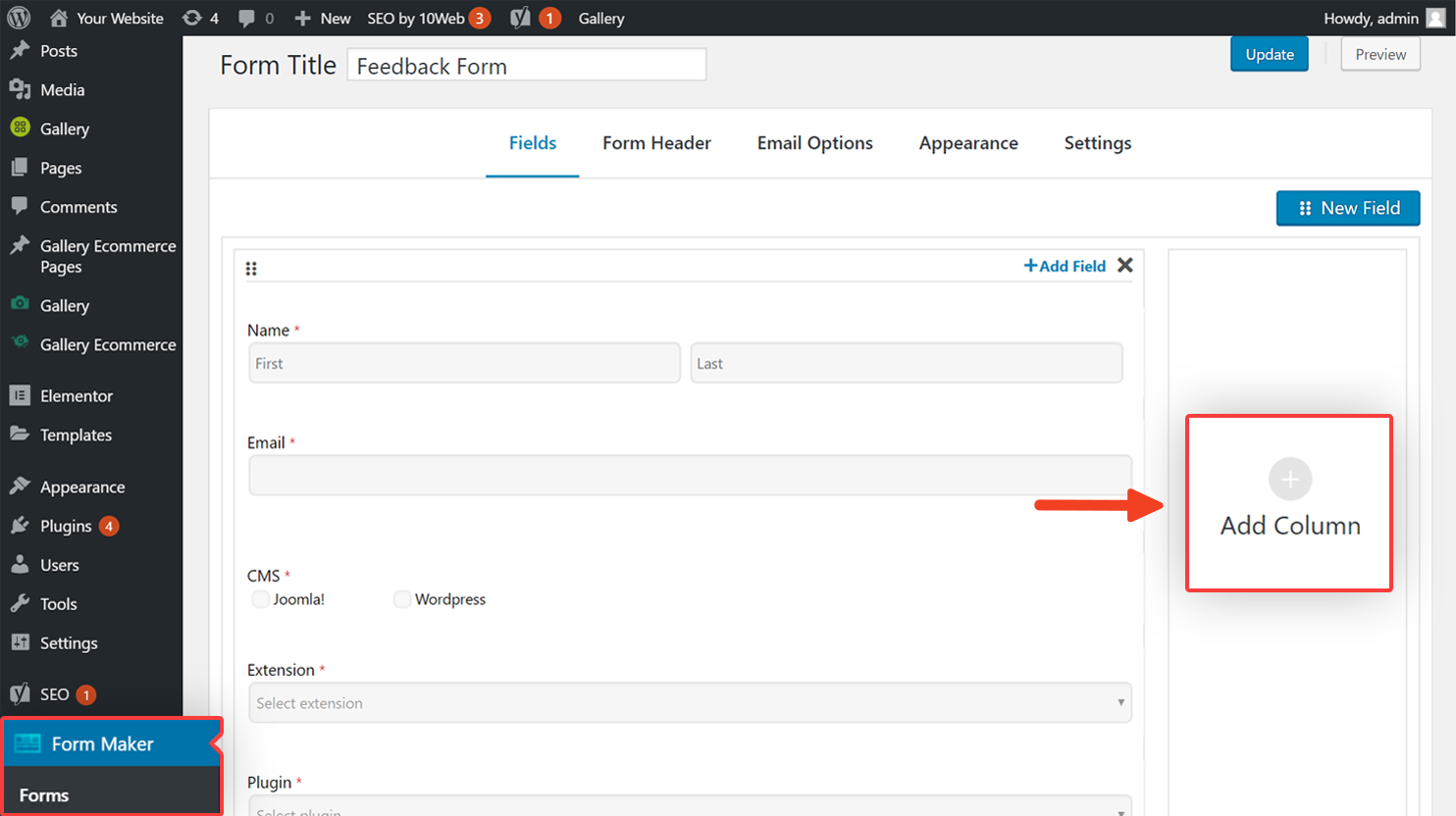Click Add Column label
Screen dimensions: 1456x816
click(x=1290, y=526)
